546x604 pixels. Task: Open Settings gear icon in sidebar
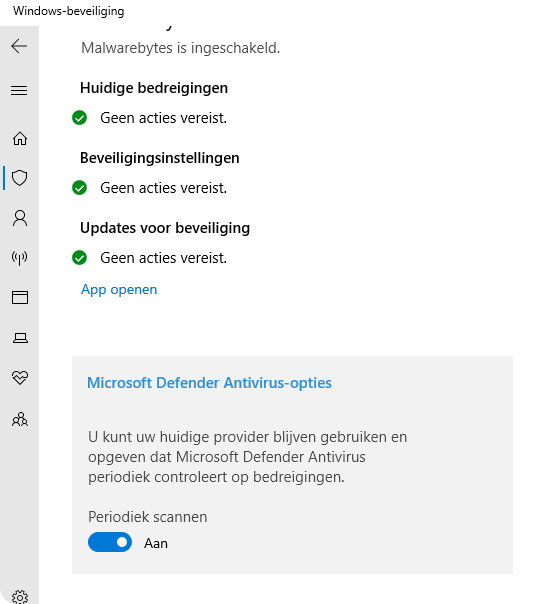coord(20,597)
